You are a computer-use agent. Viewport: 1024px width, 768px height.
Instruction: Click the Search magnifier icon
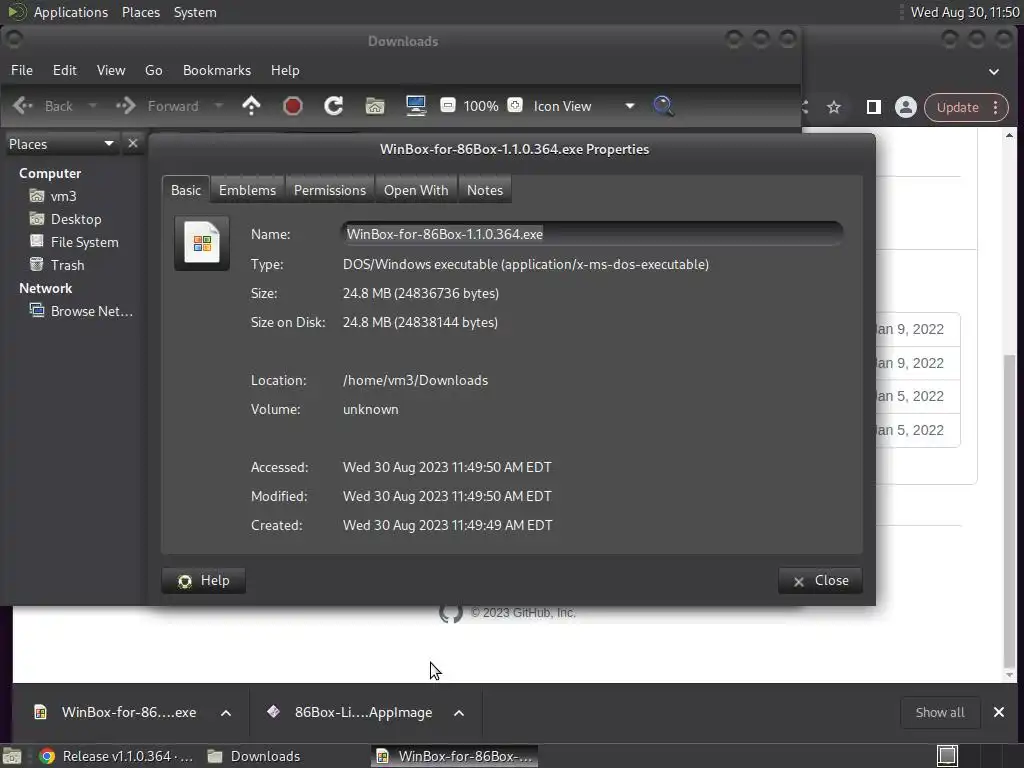tap(664, 106)
